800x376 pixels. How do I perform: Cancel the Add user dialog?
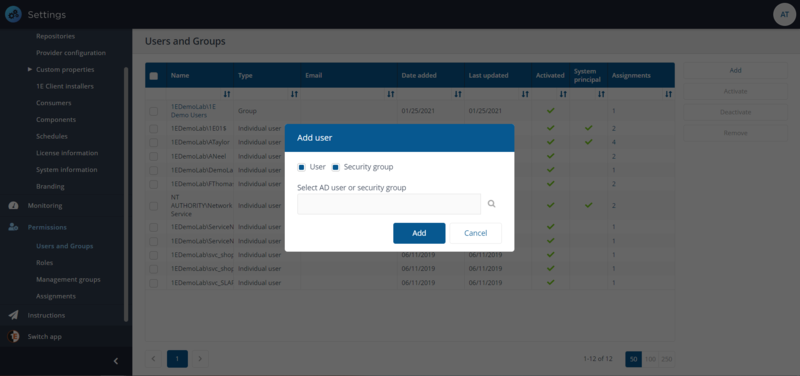coord(476,233)
